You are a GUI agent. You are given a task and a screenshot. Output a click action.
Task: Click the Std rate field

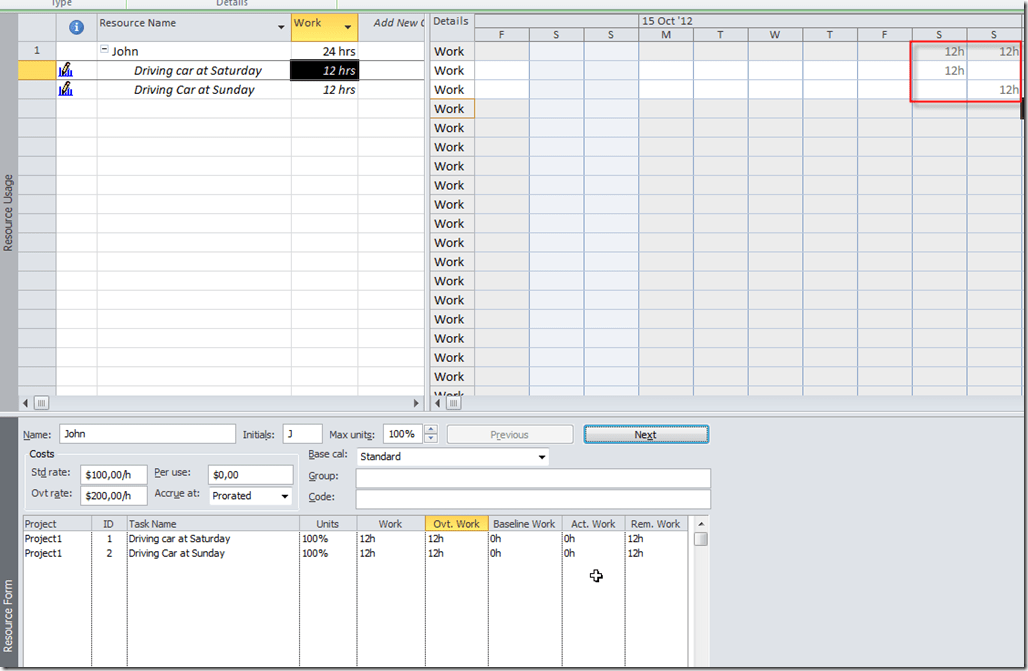(113, 475)
